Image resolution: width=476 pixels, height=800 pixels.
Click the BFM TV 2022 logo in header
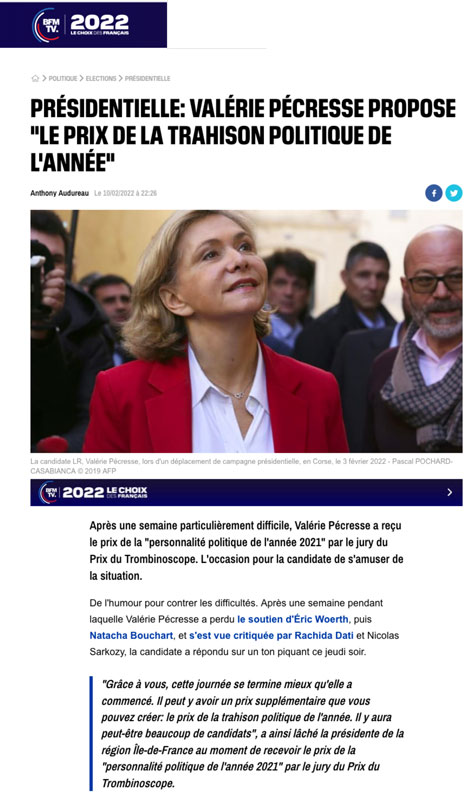click(x=83, y=24)
